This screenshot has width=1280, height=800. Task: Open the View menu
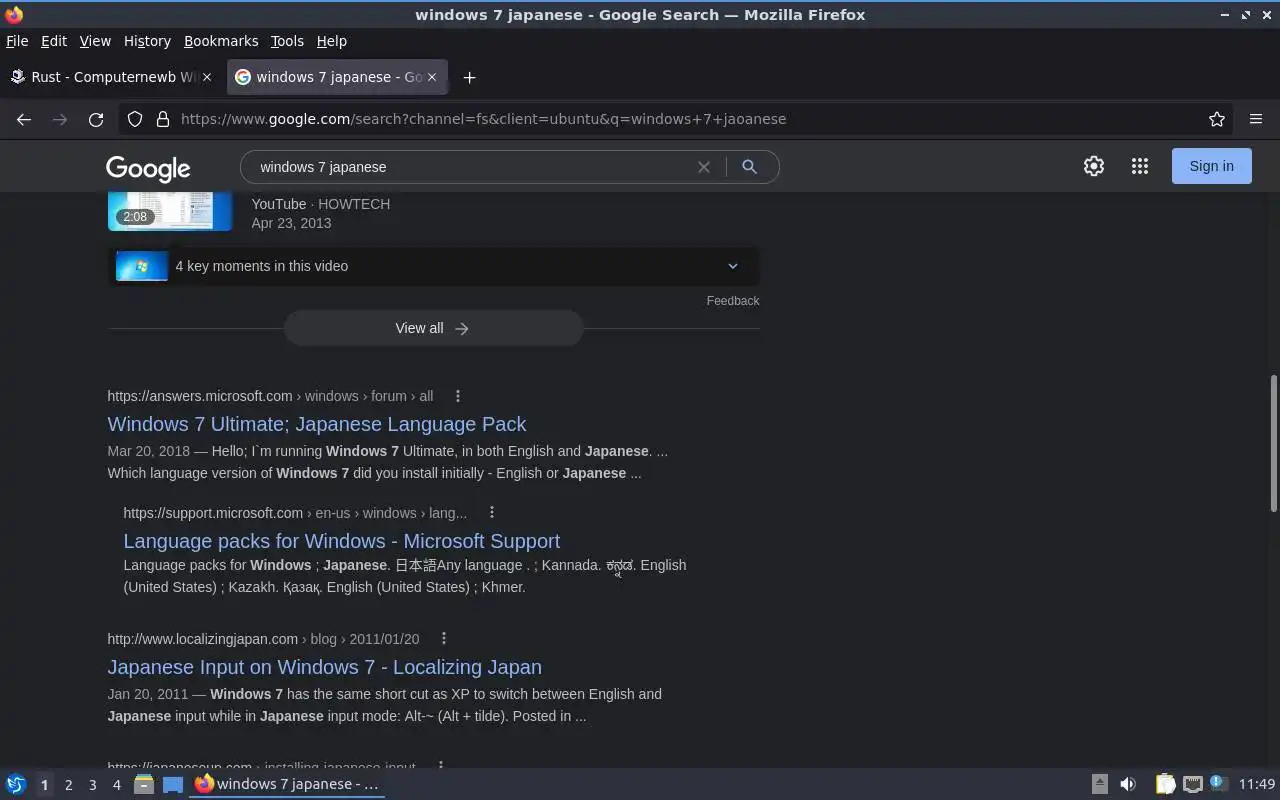pyautogui.click(x=95, y=41)
